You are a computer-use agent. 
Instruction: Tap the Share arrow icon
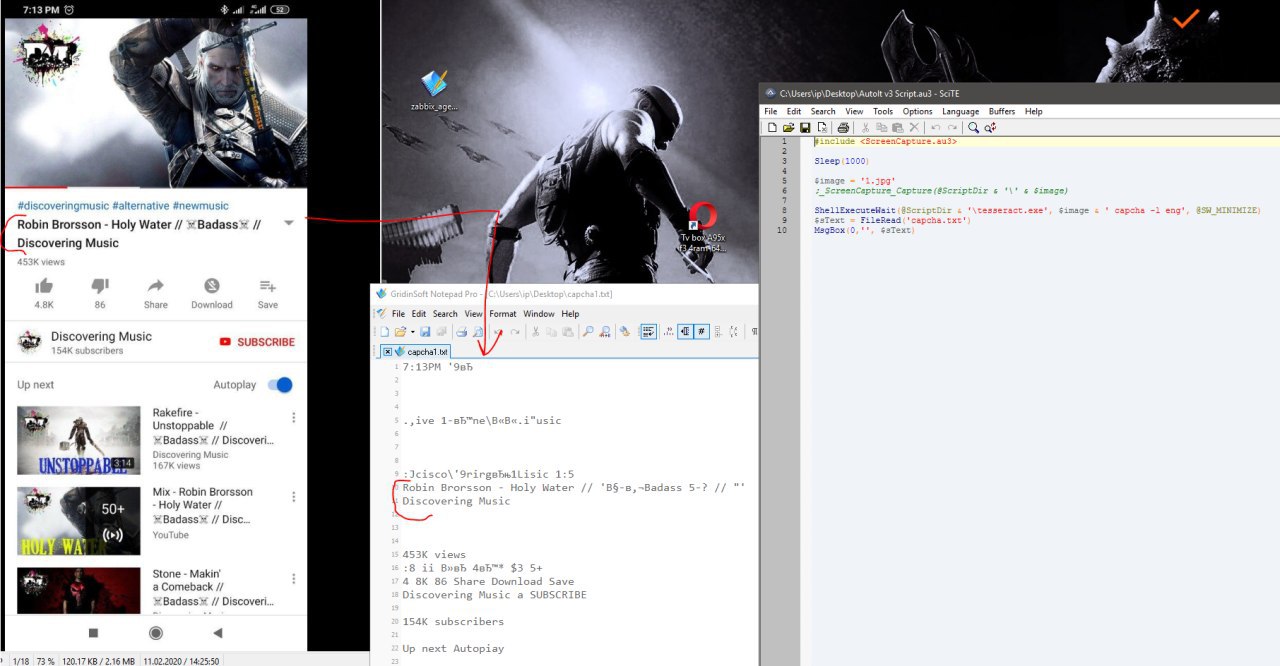pyautogui.click(x=155, y=286)
